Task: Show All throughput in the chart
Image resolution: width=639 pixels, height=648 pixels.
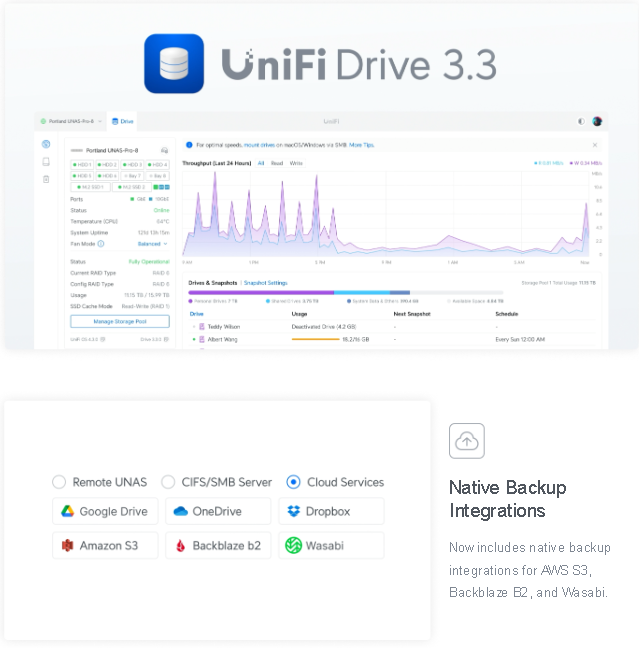Action: (261, 163)
